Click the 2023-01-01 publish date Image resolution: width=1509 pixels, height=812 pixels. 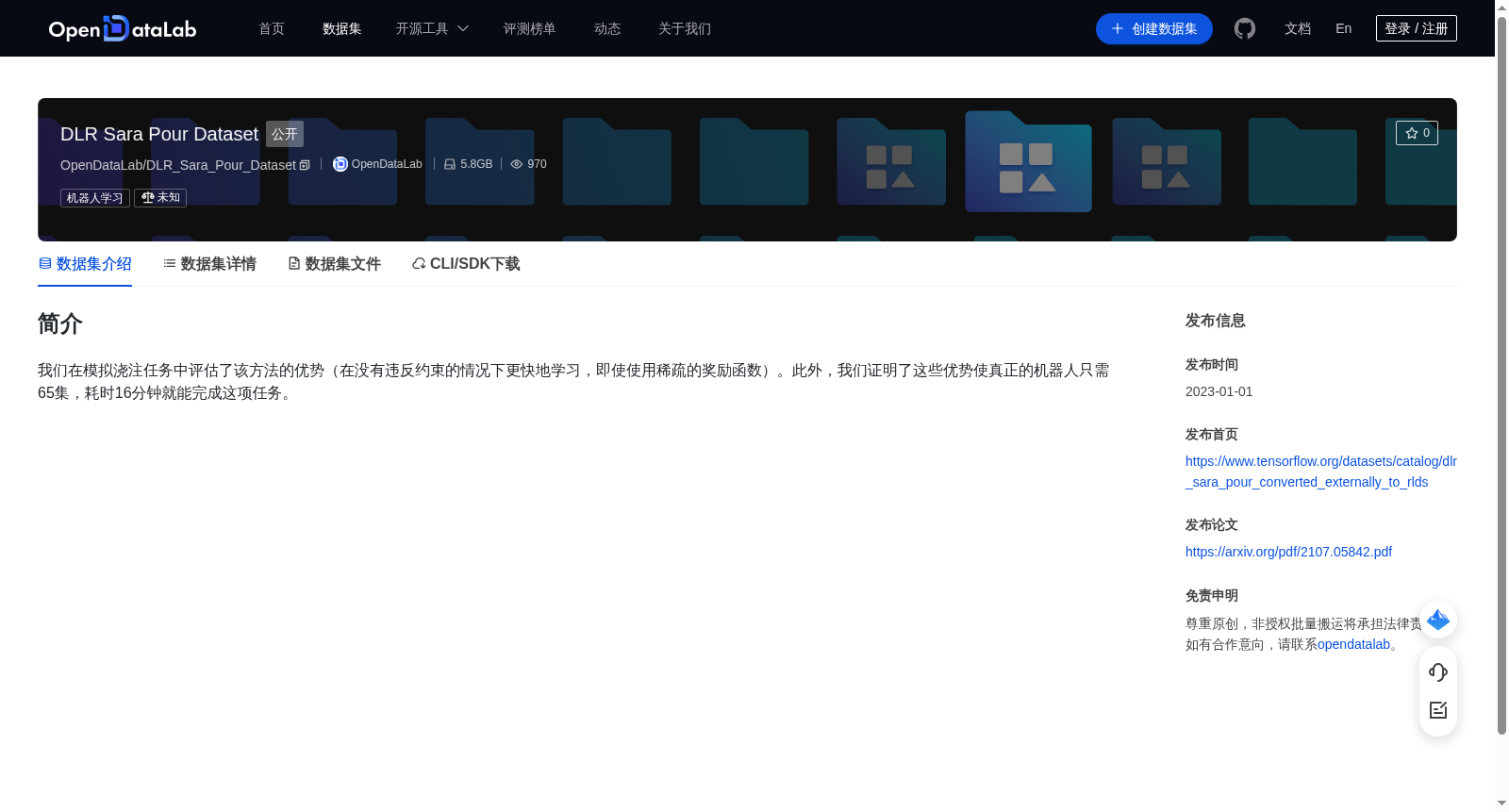(1219, 391)
